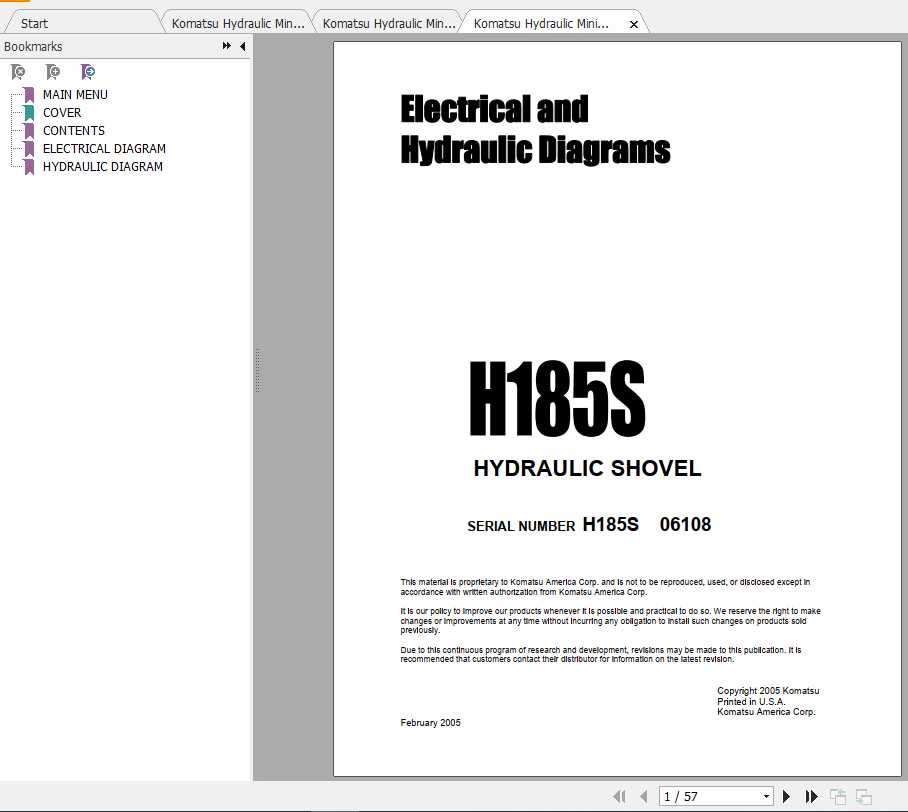This screenshot has height=812, width=908.
Task: Click the "February 2005" date text
Action: (430, 723)
